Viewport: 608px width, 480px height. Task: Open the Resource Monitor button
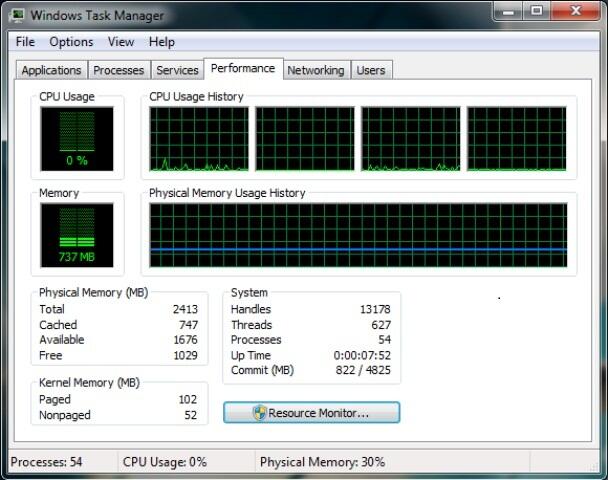311,413
